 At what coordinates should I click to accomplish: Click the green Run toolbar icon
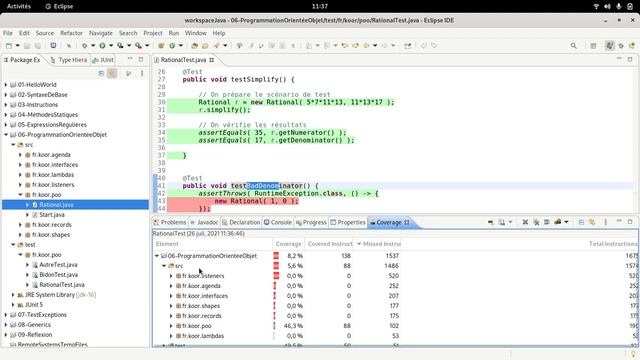pyautogui.click(x=102, y=46)
